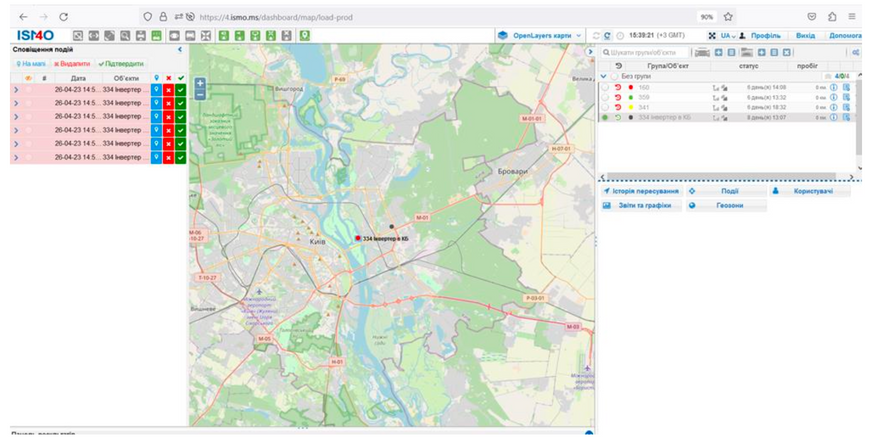
Task: Click the Історія пересування button
Action: point(641,191)
